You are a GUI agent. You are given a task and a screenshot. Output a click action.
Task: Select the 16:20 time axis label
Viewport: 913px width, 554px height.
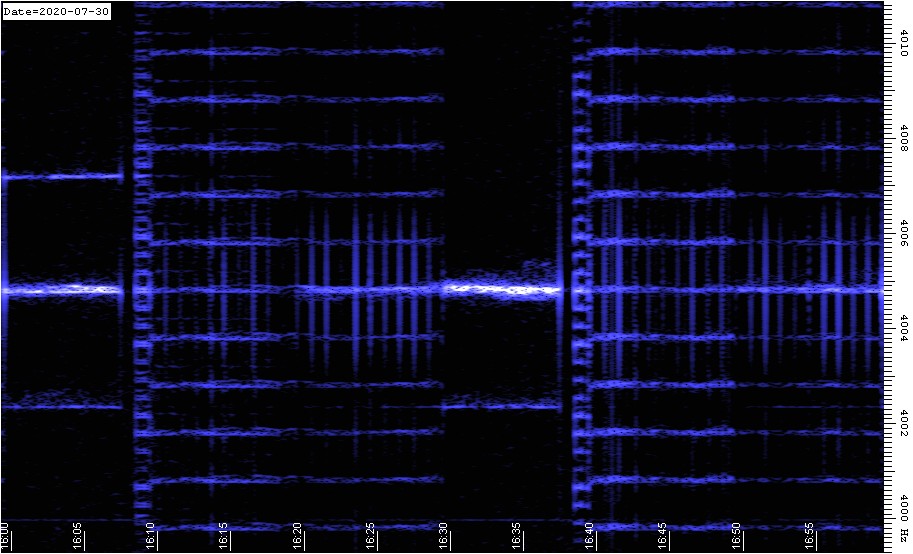coord(298,536)
